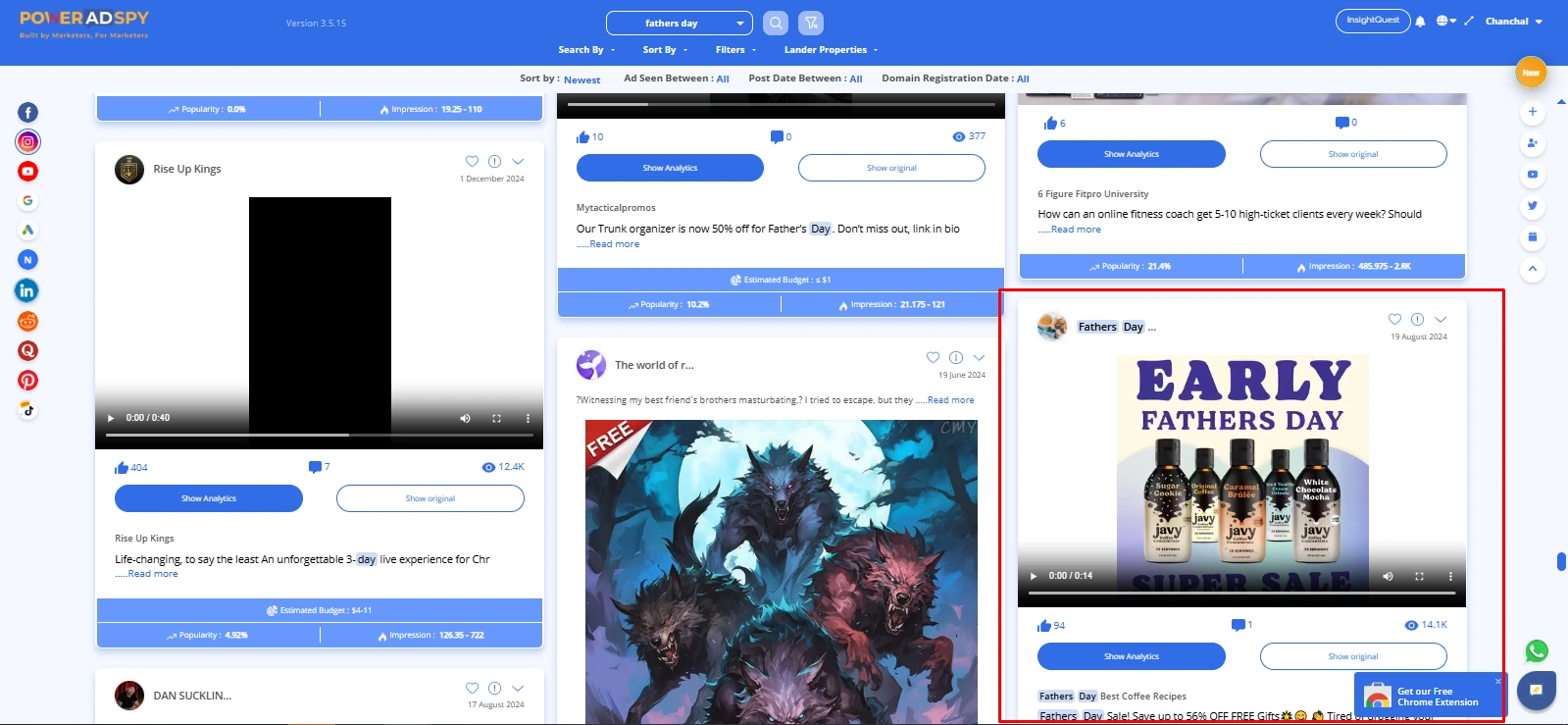Click 'All' next to Domain Registration Date
Image resolution: width=1568 pixels, height=725 pixels.
pyautogui.click(x=1023, y=78)
